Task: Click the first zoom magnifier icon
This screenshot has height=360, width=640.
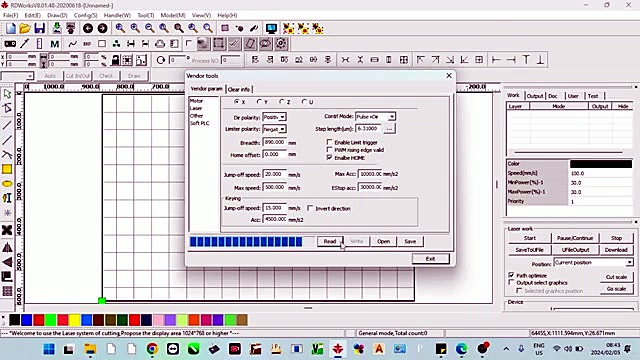Action: (120, 28)
